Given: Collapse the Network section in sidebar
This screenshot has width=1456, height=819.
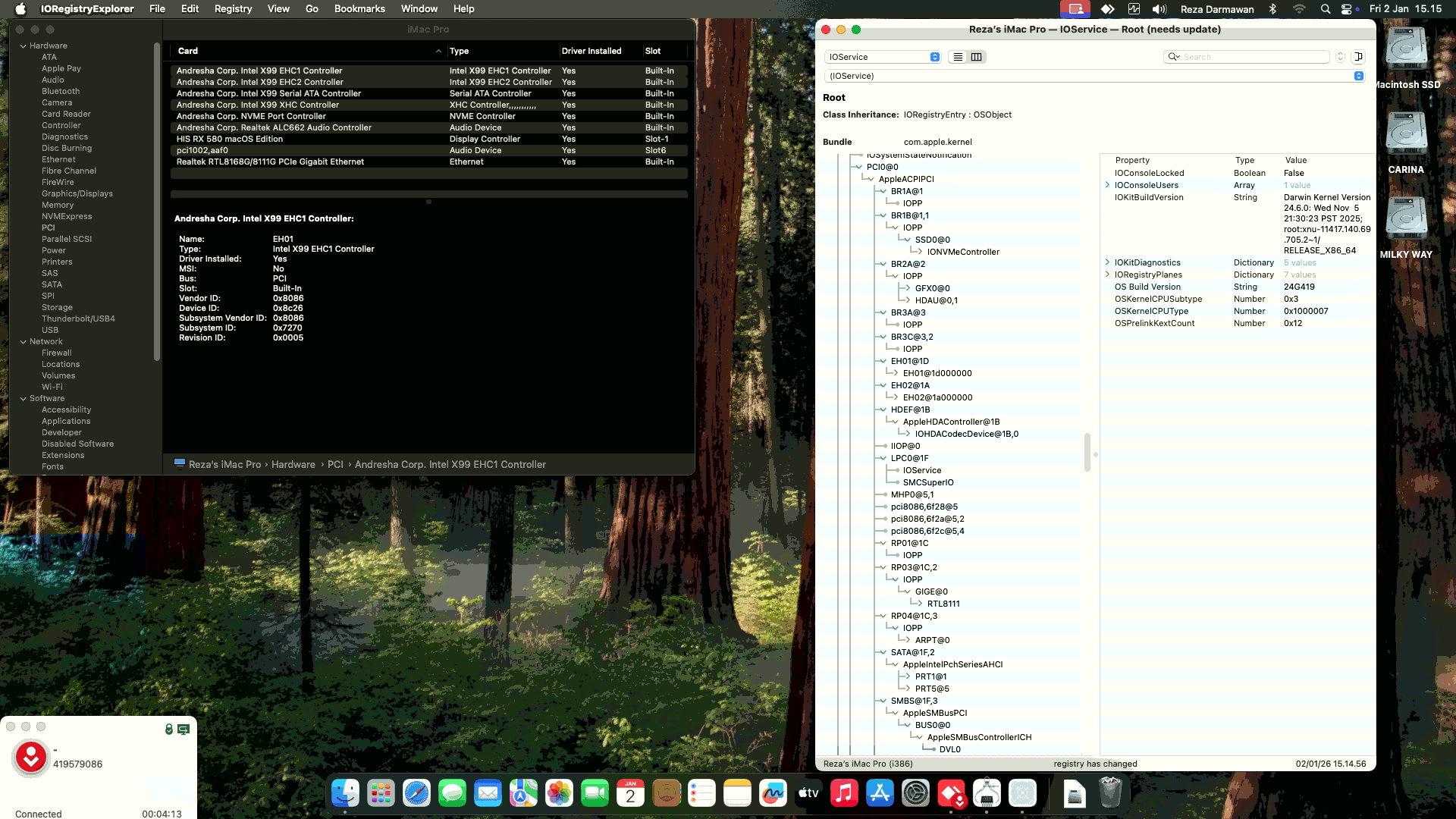Looking at the screenshot, I should 24,341.
